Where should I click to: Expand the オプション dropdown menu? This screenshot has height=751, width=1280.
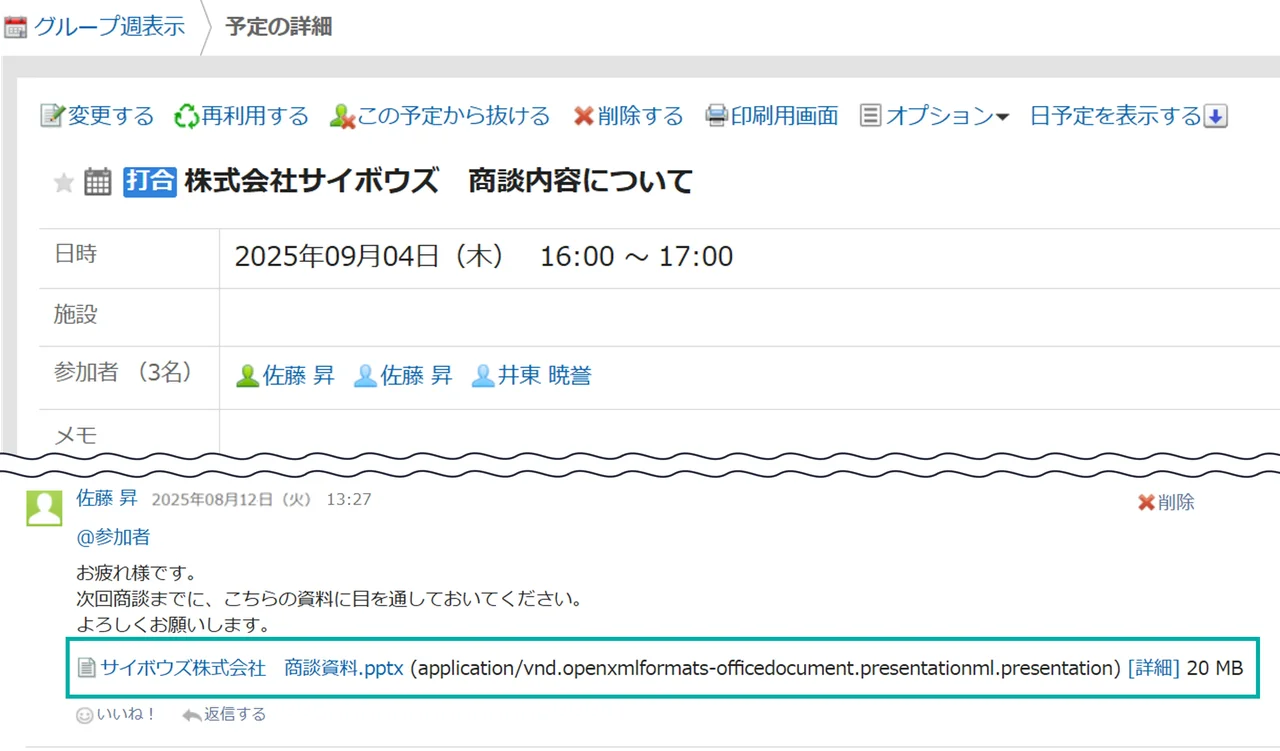pyautogui.click(x=947, y=116)
